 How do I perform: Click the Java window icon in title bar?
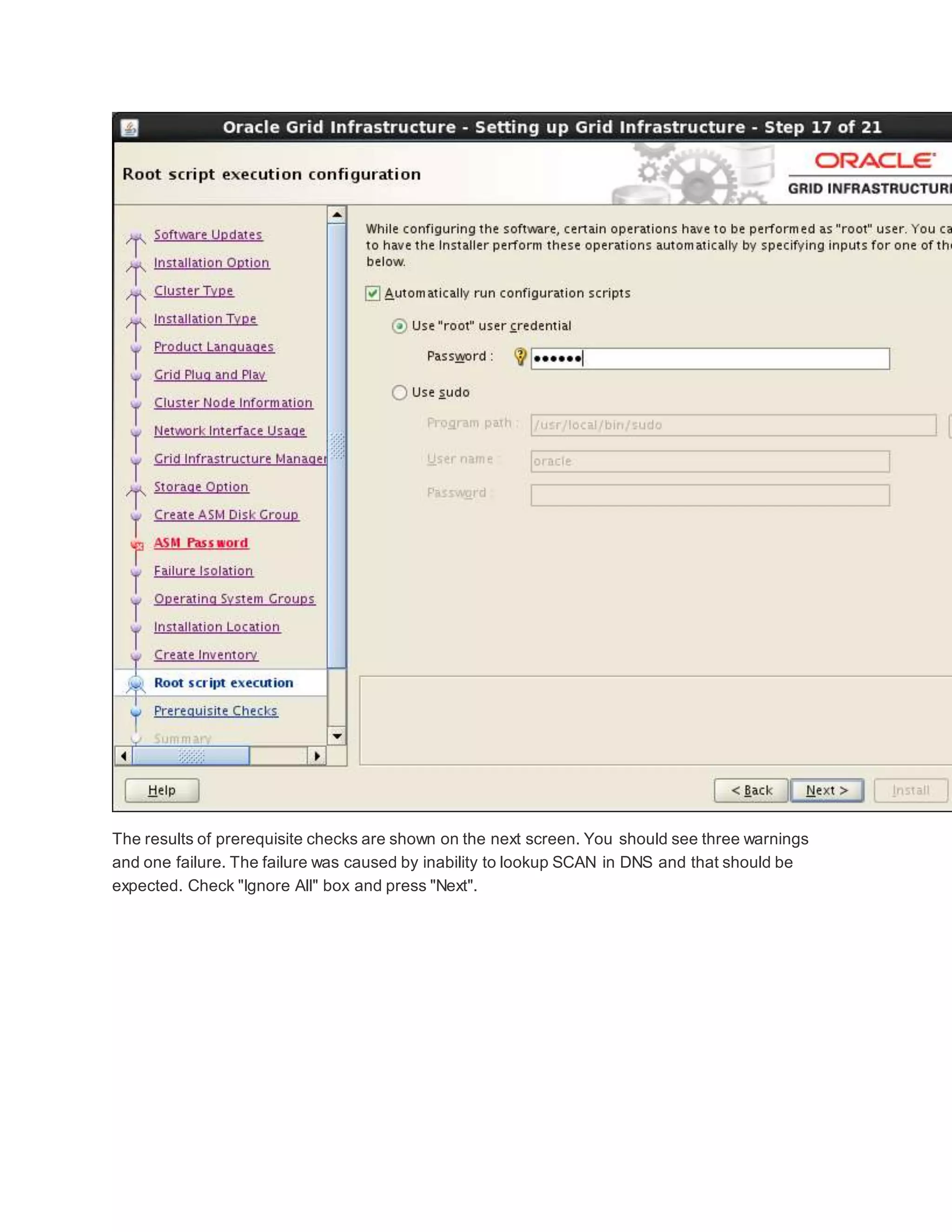pos(130,128)
